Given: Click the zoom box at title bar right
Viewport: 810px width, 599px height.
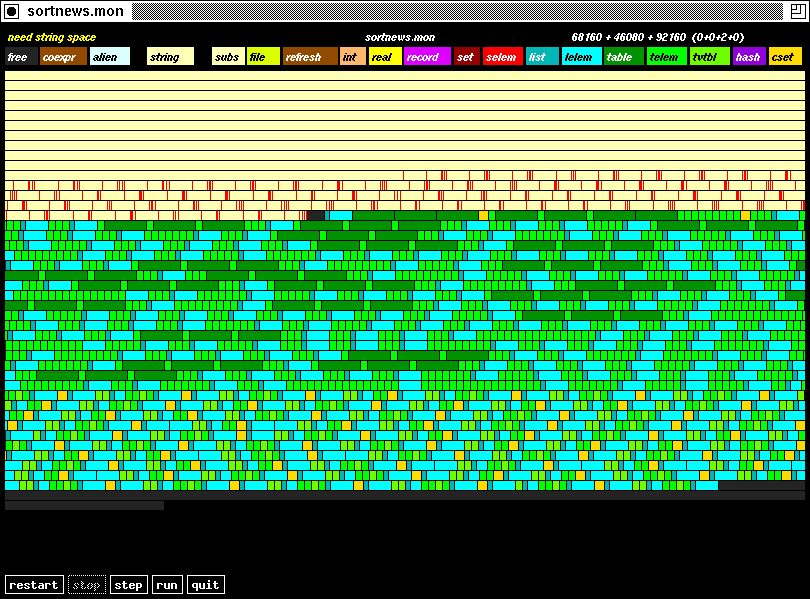Looking at the screenshot, I should click(x=797, y=11).
